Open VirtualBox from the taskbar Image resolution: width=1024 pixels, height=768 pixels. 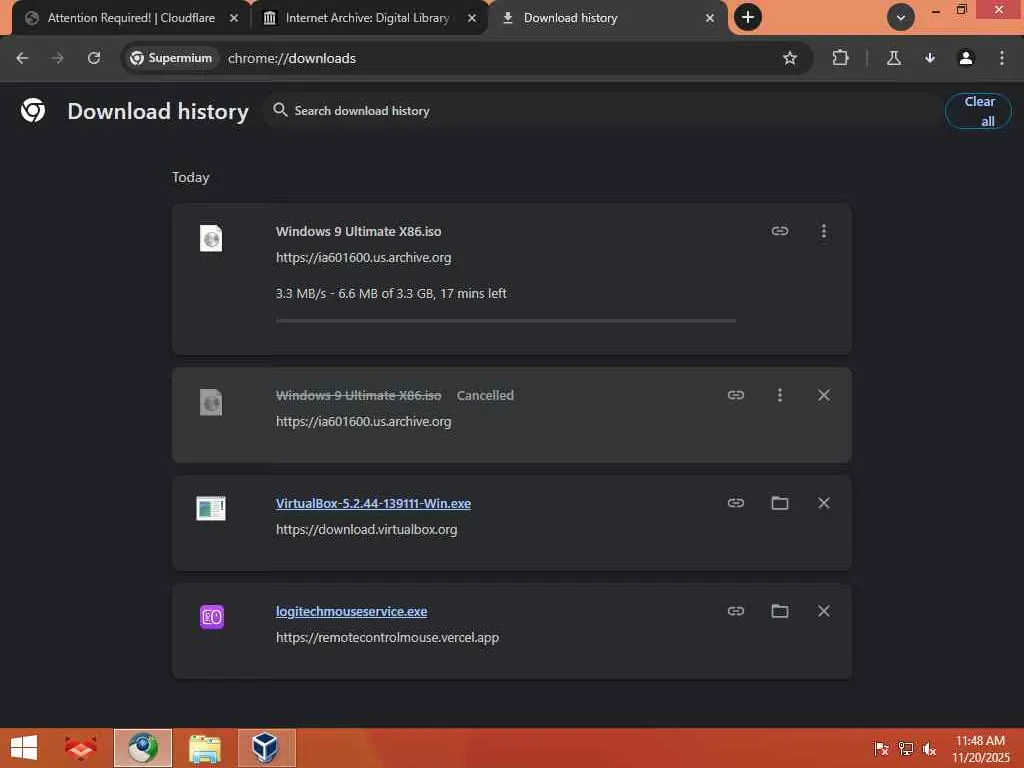click(266, 748)
